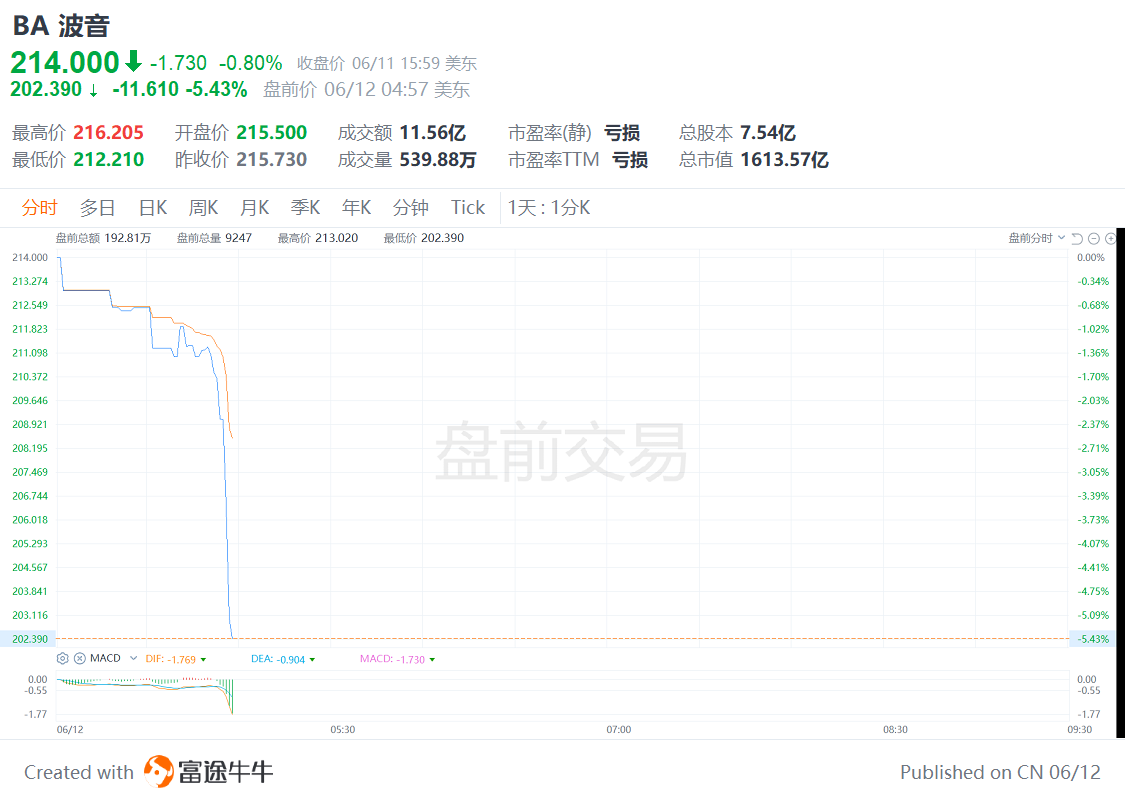The width and height of the screenshot is (1125, 804).
Task: Open the DEA value dropdown triangle
Action: pyautogui.click(x=311, y=659)
